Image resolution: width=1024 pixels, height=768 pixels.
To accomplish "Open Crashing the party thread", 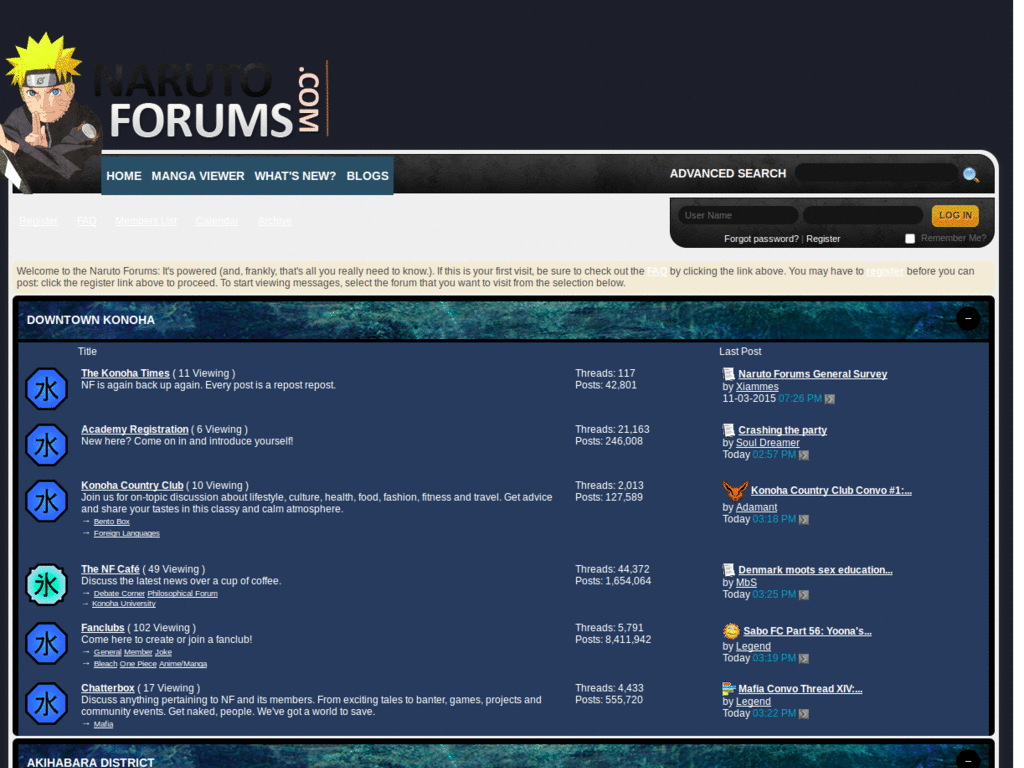I will coord(782,430).
